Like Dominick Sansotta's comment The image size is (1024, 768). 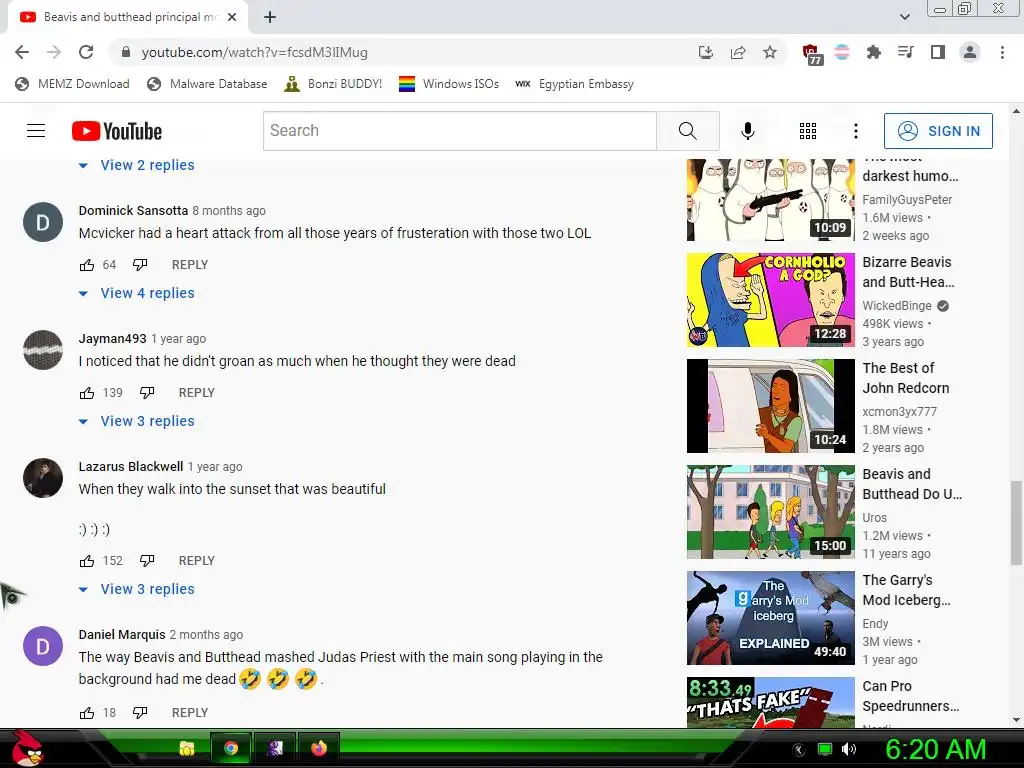[87, 264]
